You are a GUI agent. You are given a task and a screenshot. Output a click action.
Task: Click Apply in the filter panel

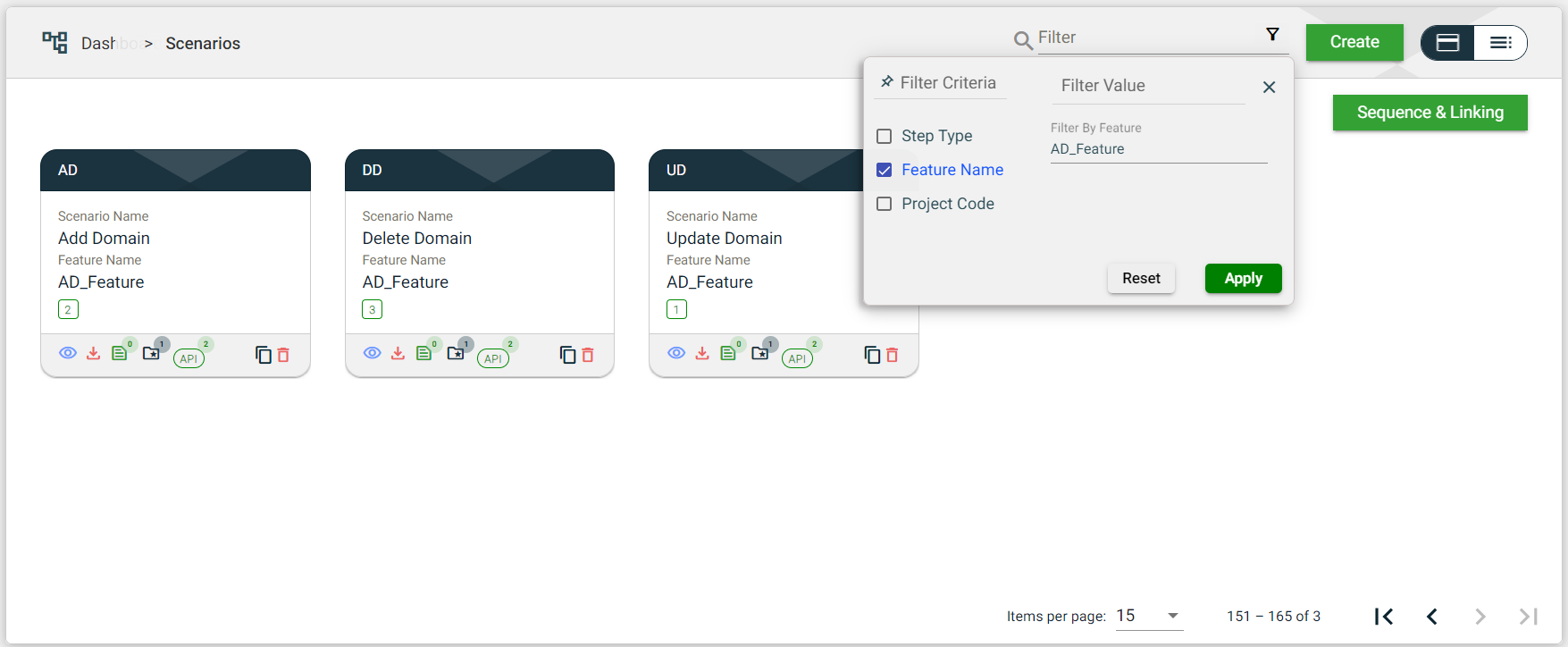(x=1243, y=279)
